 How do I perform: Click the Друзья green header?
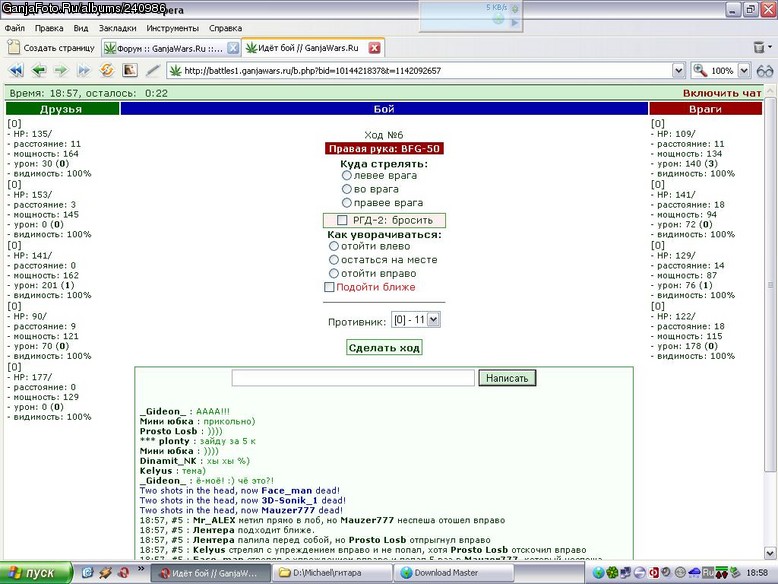coord(62,109)
